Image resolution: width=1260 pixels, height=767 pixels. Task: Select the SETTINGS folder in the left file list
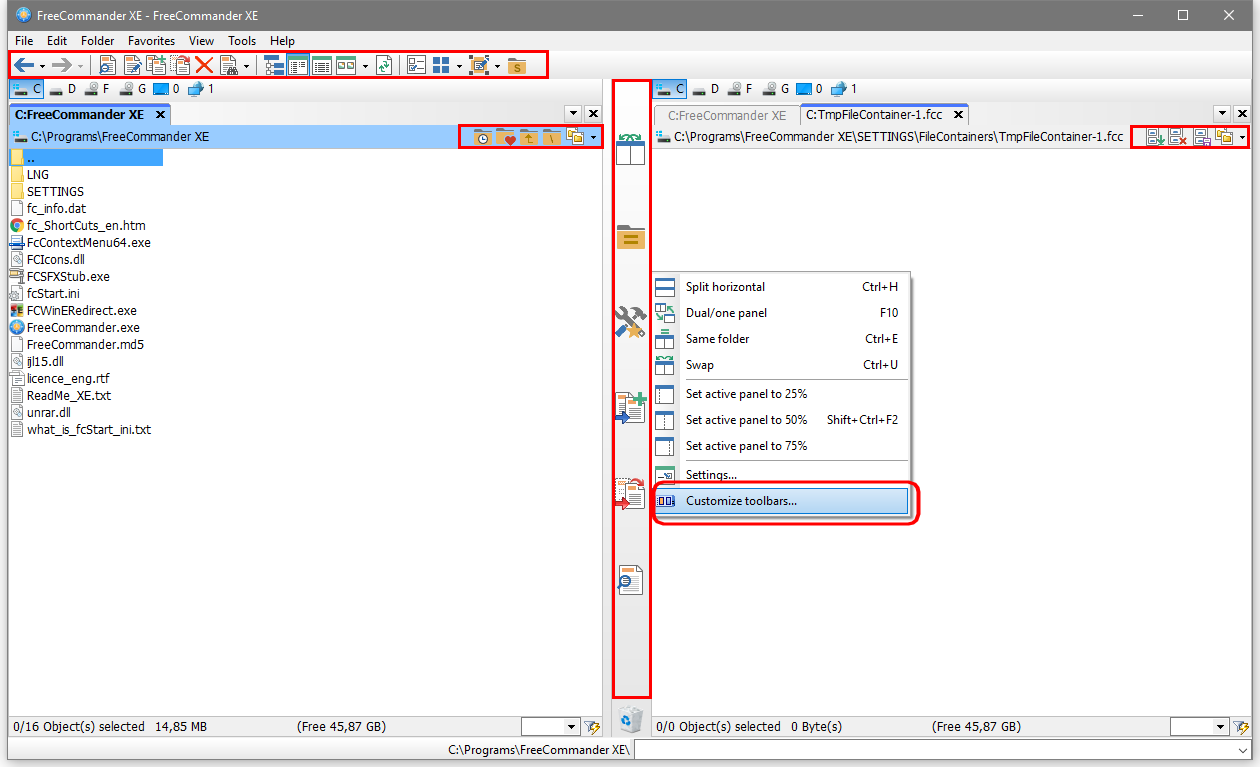55,192
